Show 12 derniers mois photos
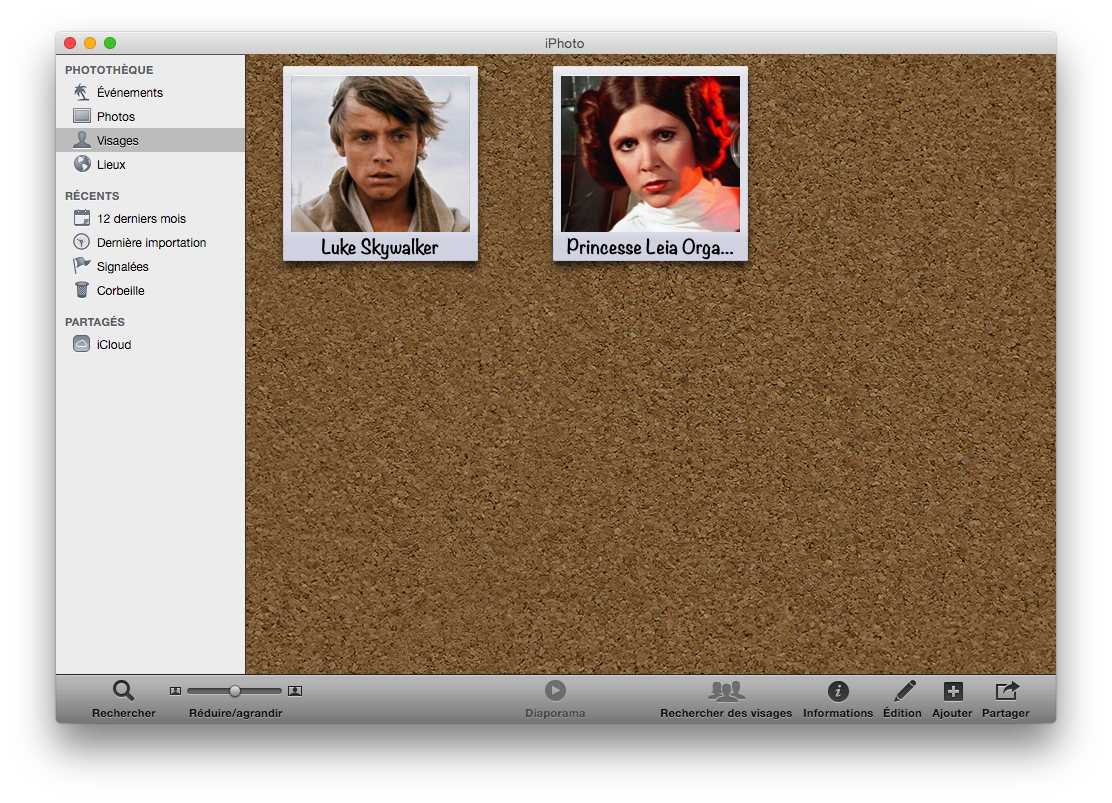 point(150,218)
